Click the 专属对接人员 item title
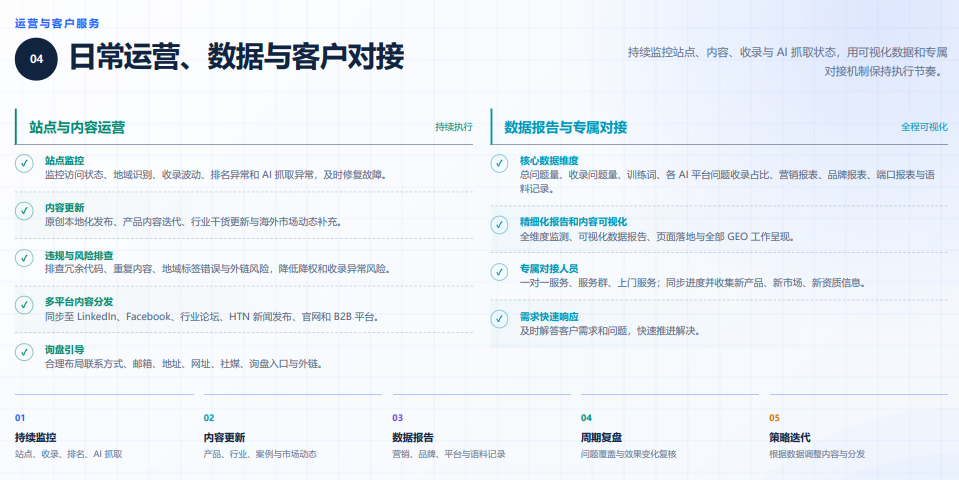Viewport: 959px width, 480px height. coord(549,269)
